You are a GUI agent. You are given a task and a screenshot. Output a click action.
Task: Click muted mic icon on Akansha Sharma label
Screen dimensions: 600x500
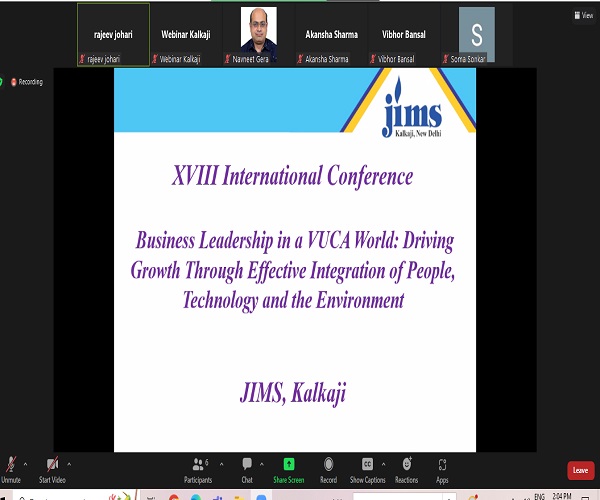coord(300,59)
